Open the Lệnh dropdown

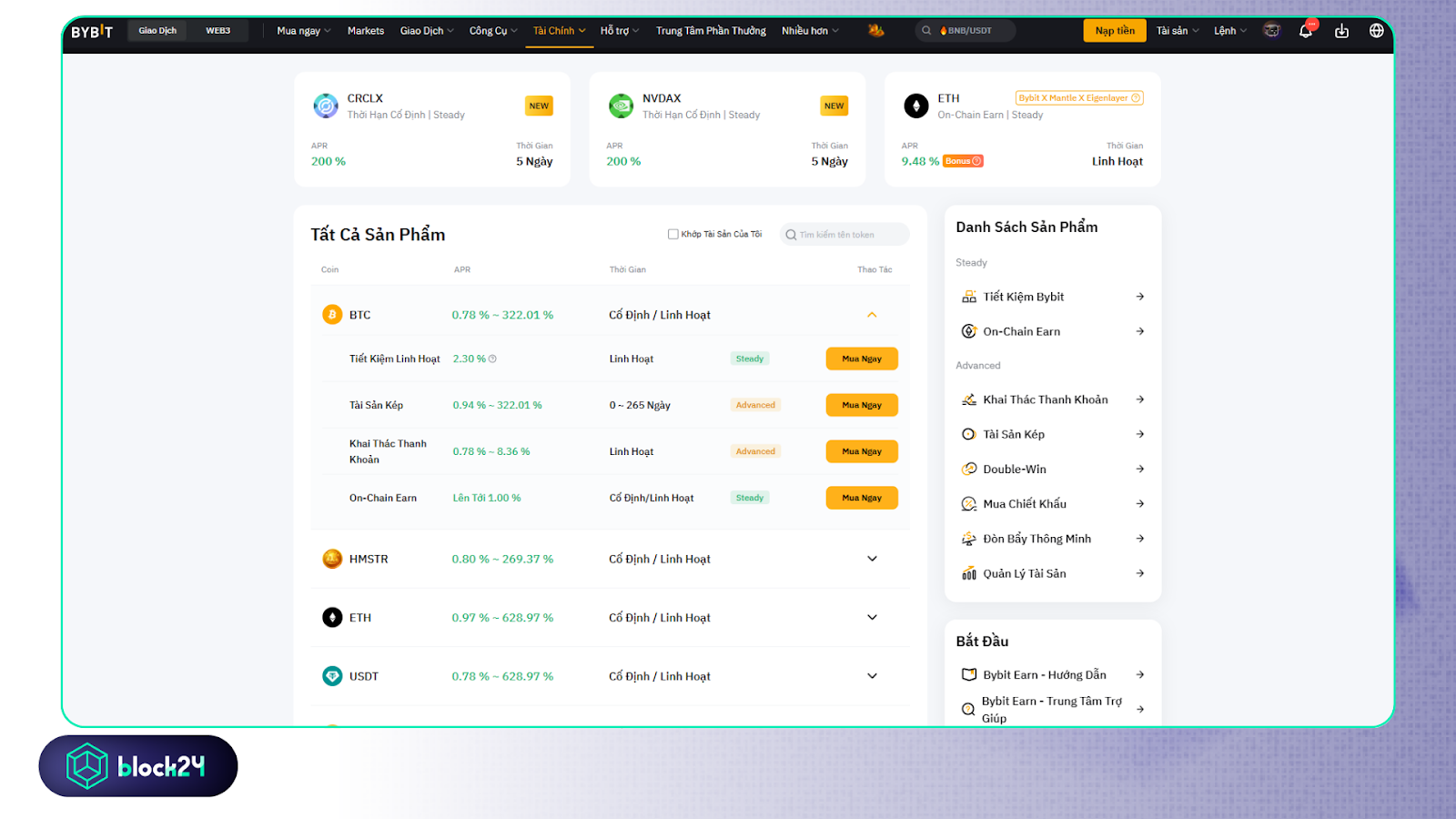point(1230,31)
